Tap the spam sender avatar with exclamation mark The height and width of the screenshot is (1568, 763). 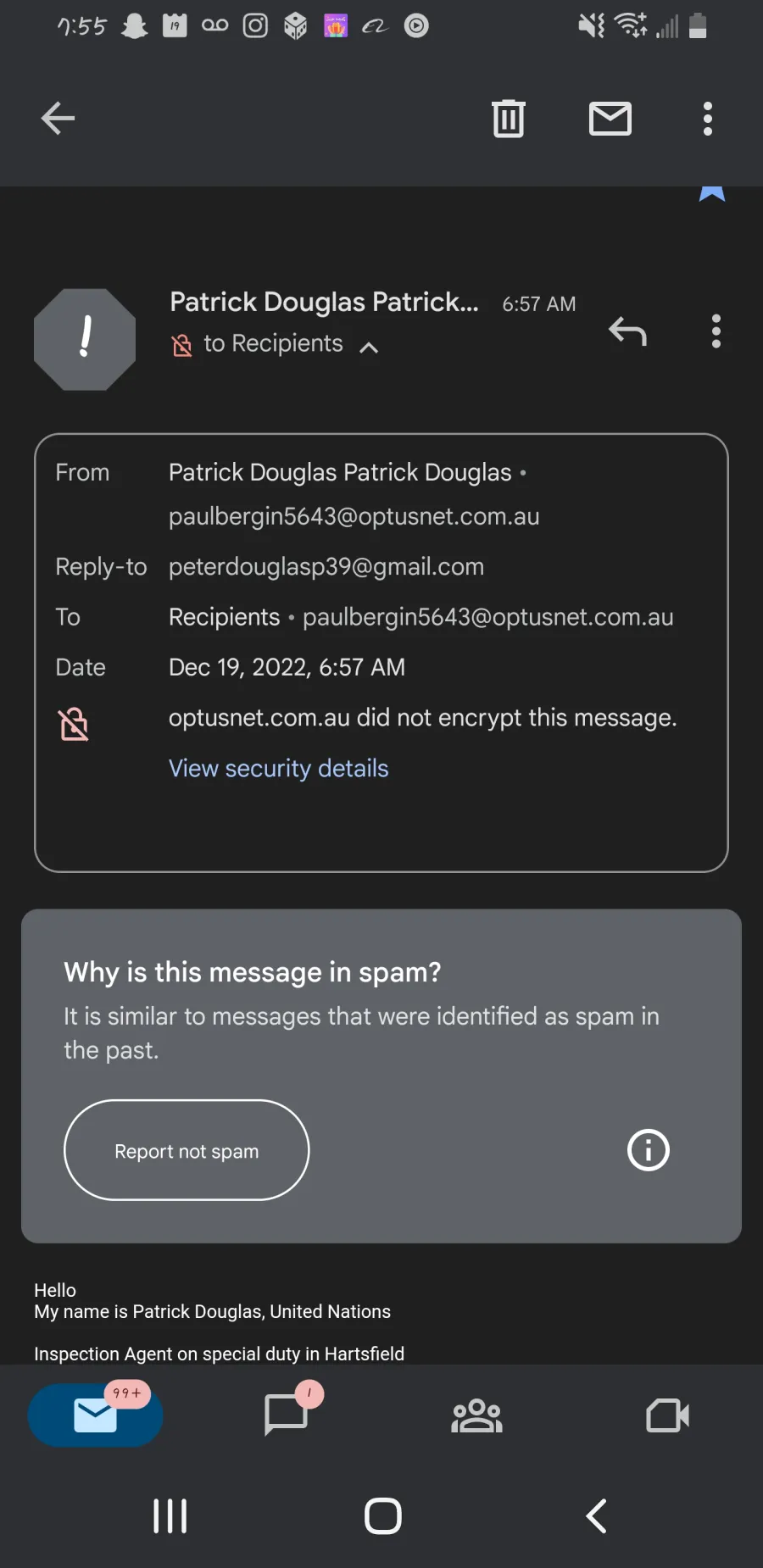(85, 339)
